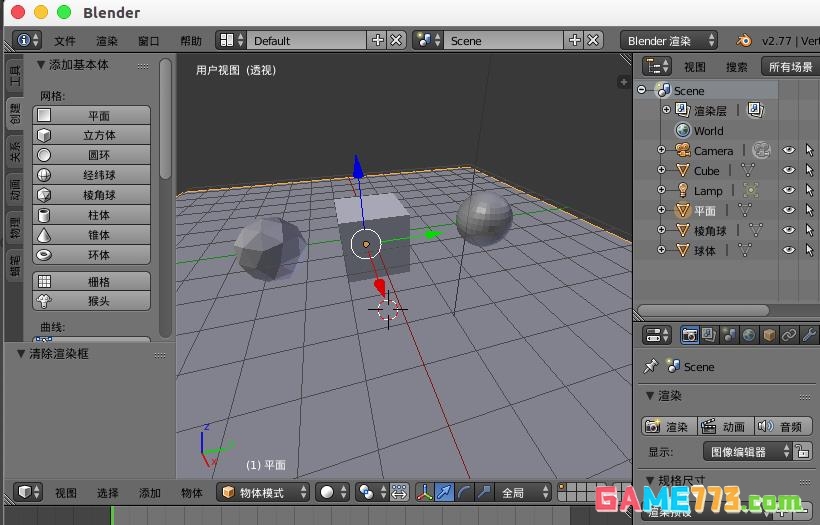The height and width of the screenshot is (525, 820).
Task: Add a 经纬球 mesh
Action: click(92, 175)
